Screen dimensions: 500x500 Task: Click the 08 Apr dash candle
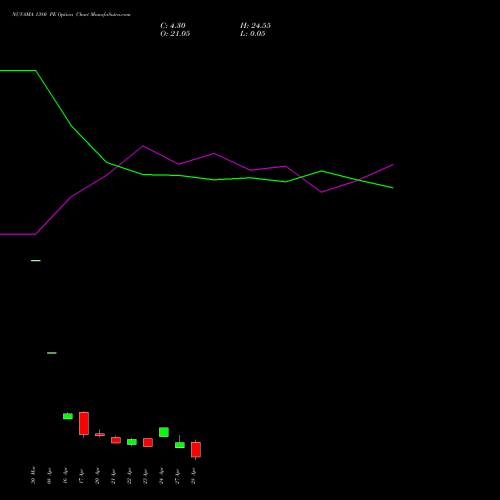(x=52, y=353)
